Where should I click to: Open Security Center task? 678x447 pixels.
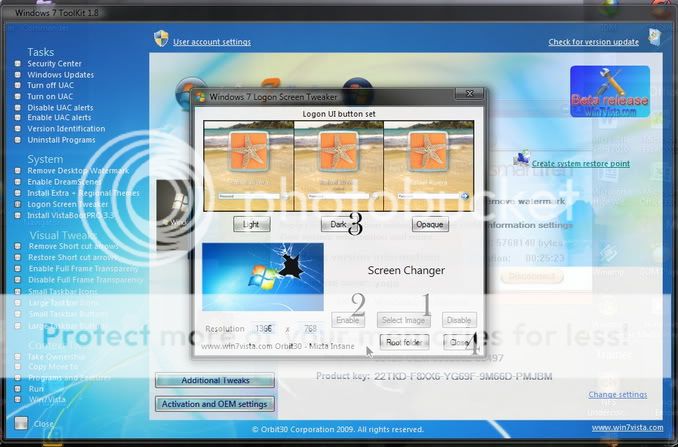click(54, 64)
